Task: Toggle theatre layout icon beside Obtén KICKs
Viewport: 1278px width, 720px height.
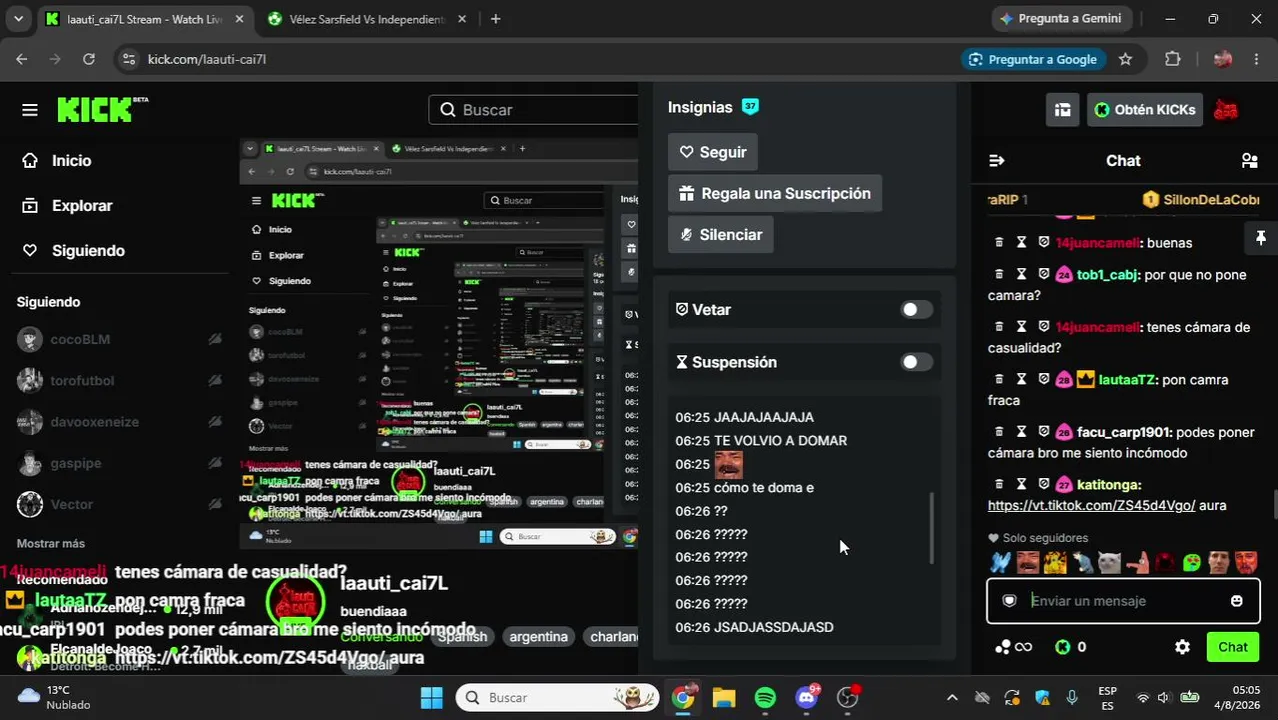Action: pyautogui.click(x=1062, y=110)
